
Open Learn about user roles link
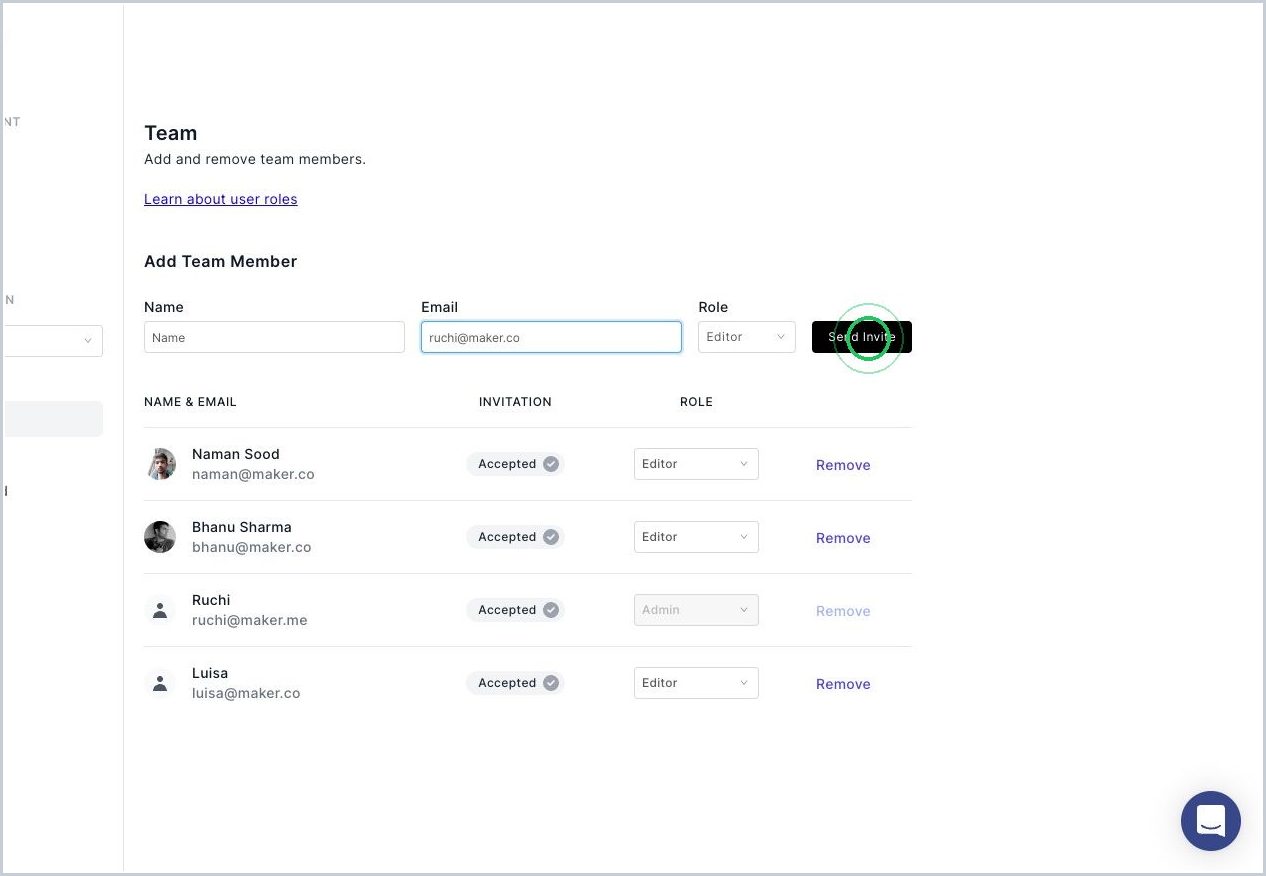pyautogui.click(x=221, y=199)
